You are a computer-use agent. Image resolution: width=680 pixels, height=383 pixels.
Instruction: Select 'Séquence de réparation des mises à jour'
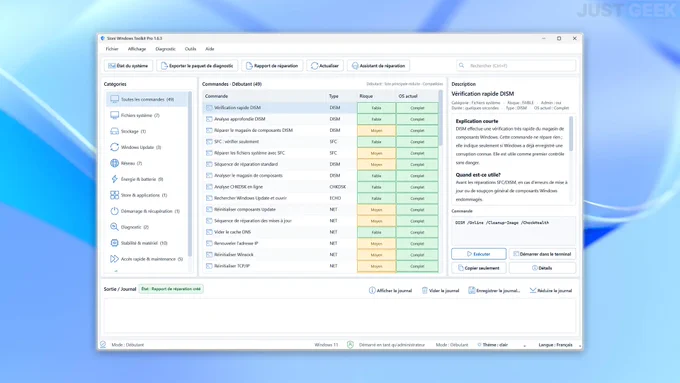point(320,220)
